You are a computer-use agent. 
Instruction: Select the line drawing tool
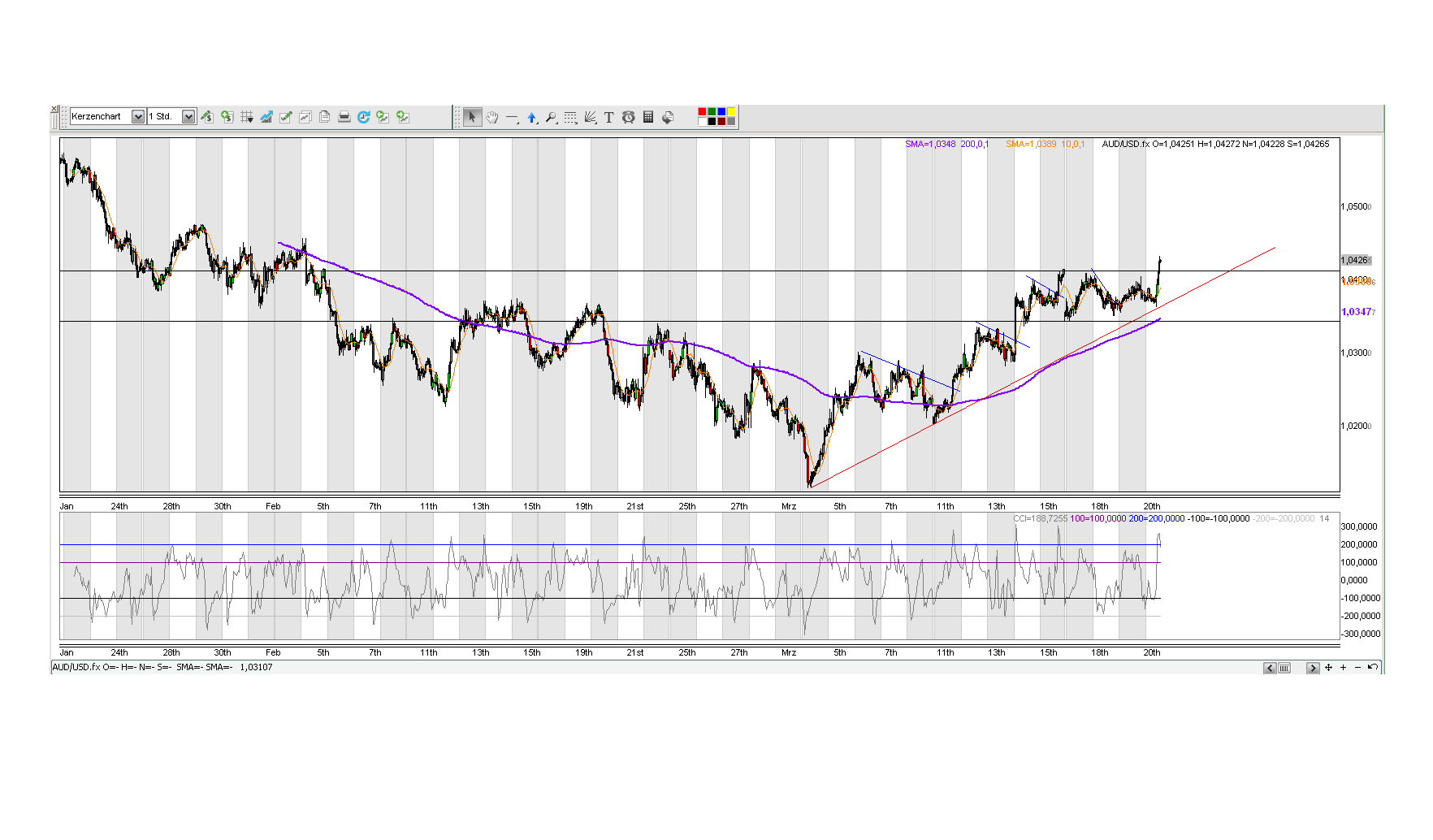[512, 118]
